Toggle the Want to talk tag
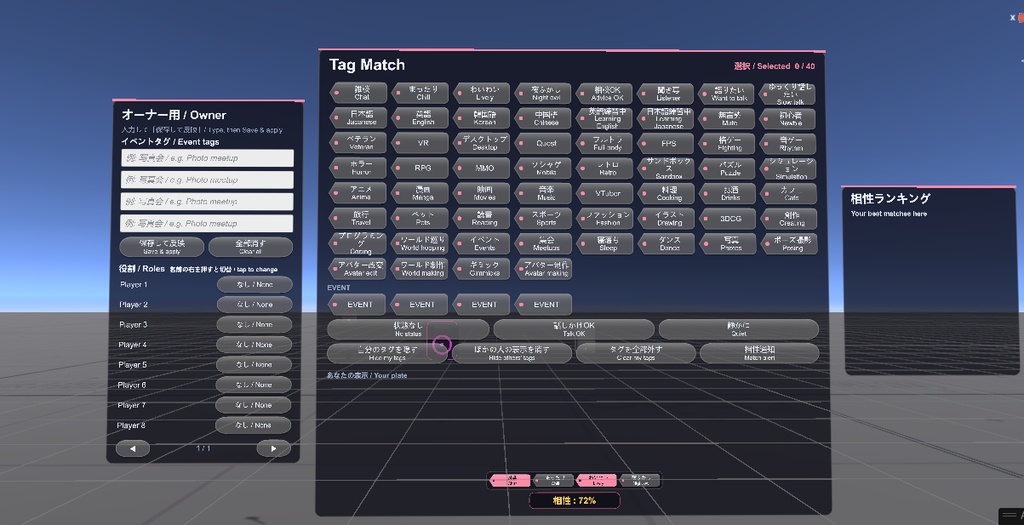1024x525 pixels. (726, 93)
